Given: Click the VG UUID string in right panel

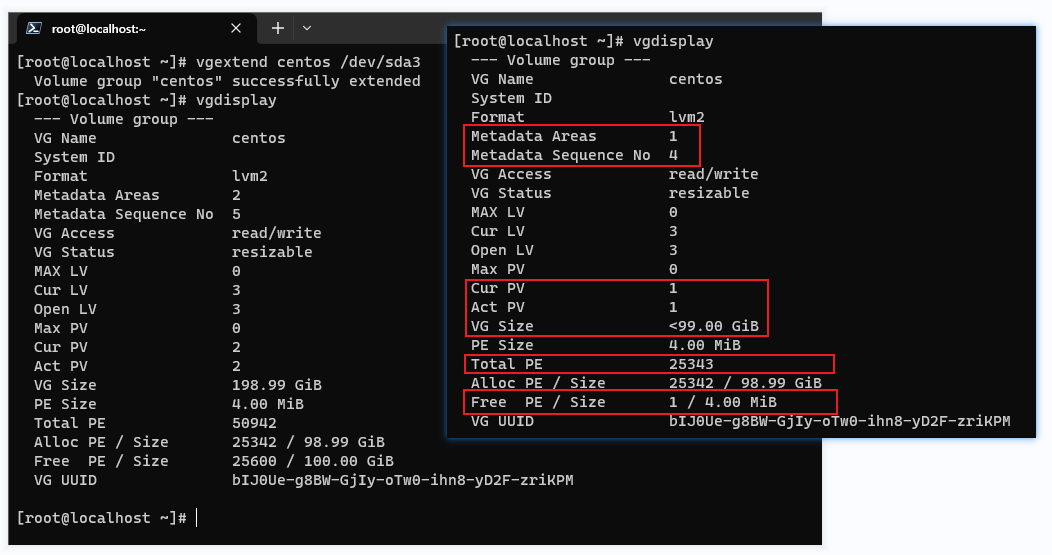Looking at the screenshot, I should coord(839,421).
